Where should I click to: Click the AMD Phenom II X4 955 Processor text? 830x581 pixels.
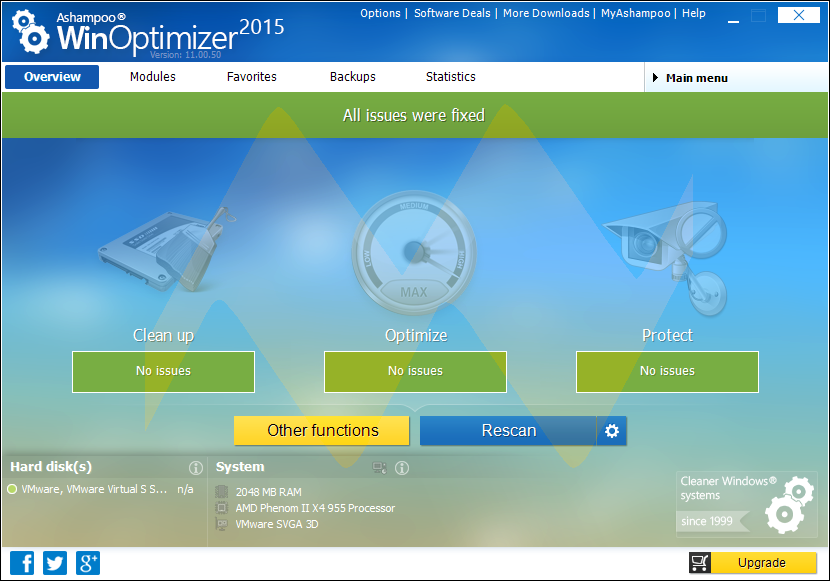tap(315, 508)
